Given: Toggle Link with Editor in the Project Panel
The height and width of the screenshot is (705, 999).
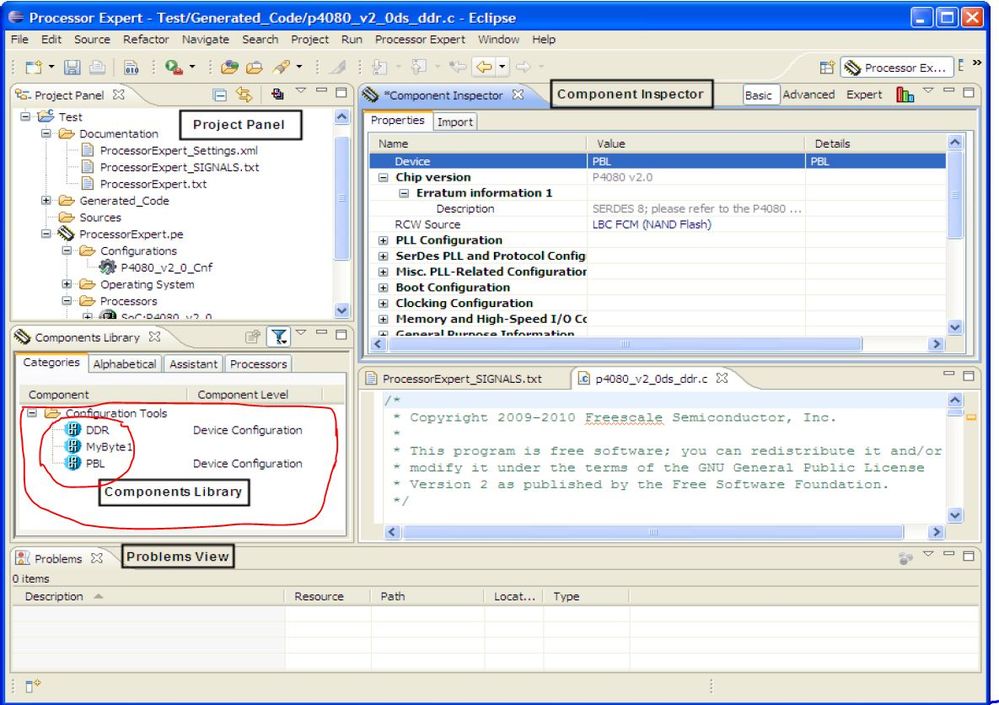Looking at the screenshot, I should 244,95.
